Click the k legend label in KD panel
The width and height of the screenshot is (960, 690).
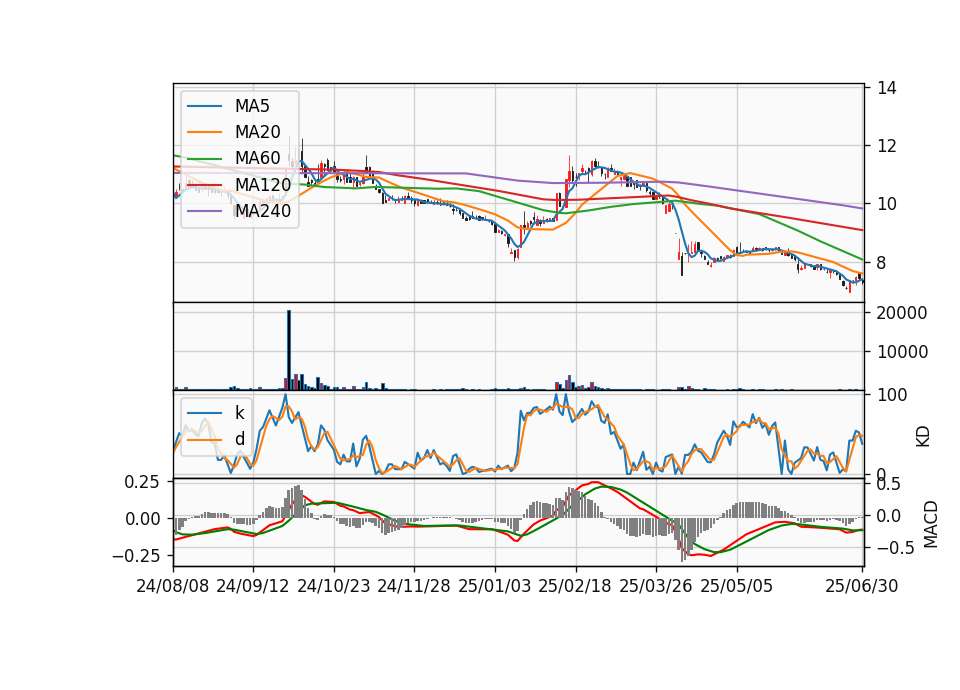point(239,413)
